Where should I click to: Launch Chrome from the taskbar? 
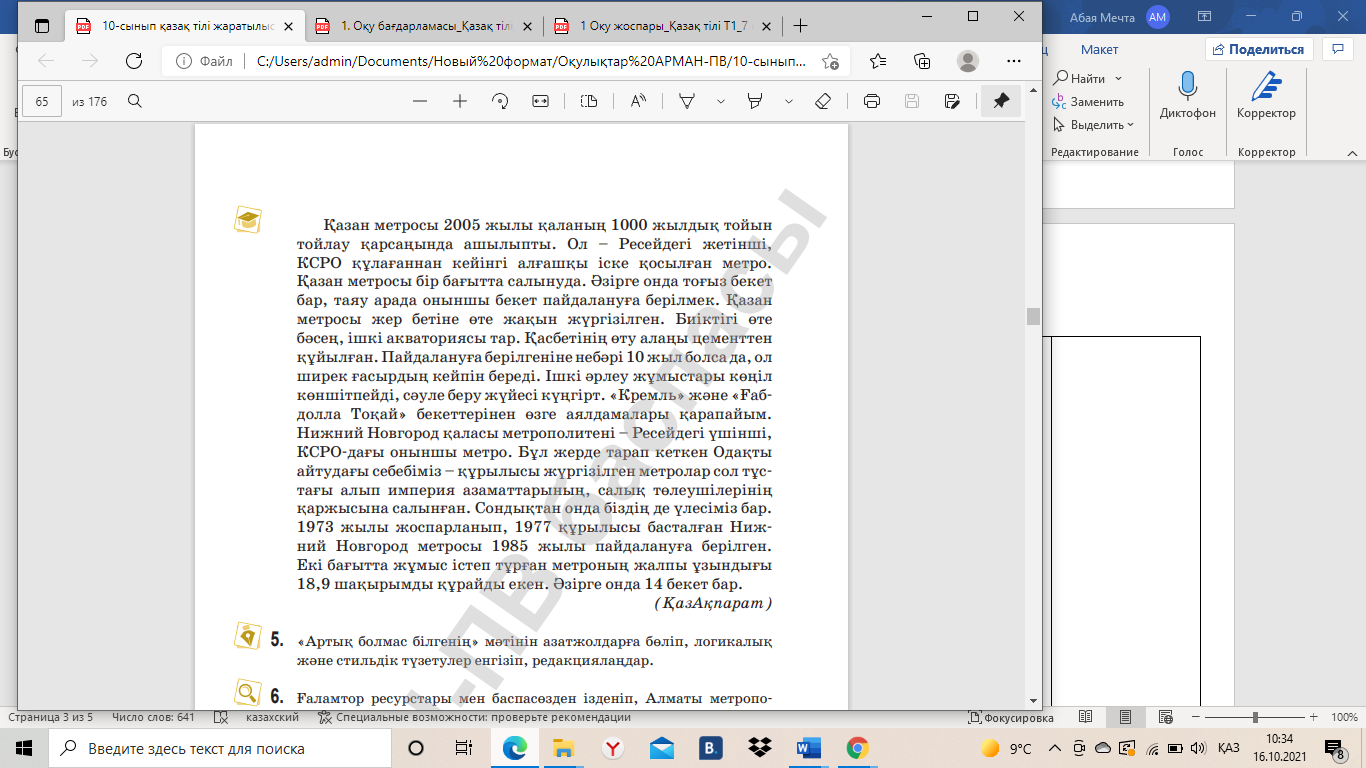pos(857,748)
